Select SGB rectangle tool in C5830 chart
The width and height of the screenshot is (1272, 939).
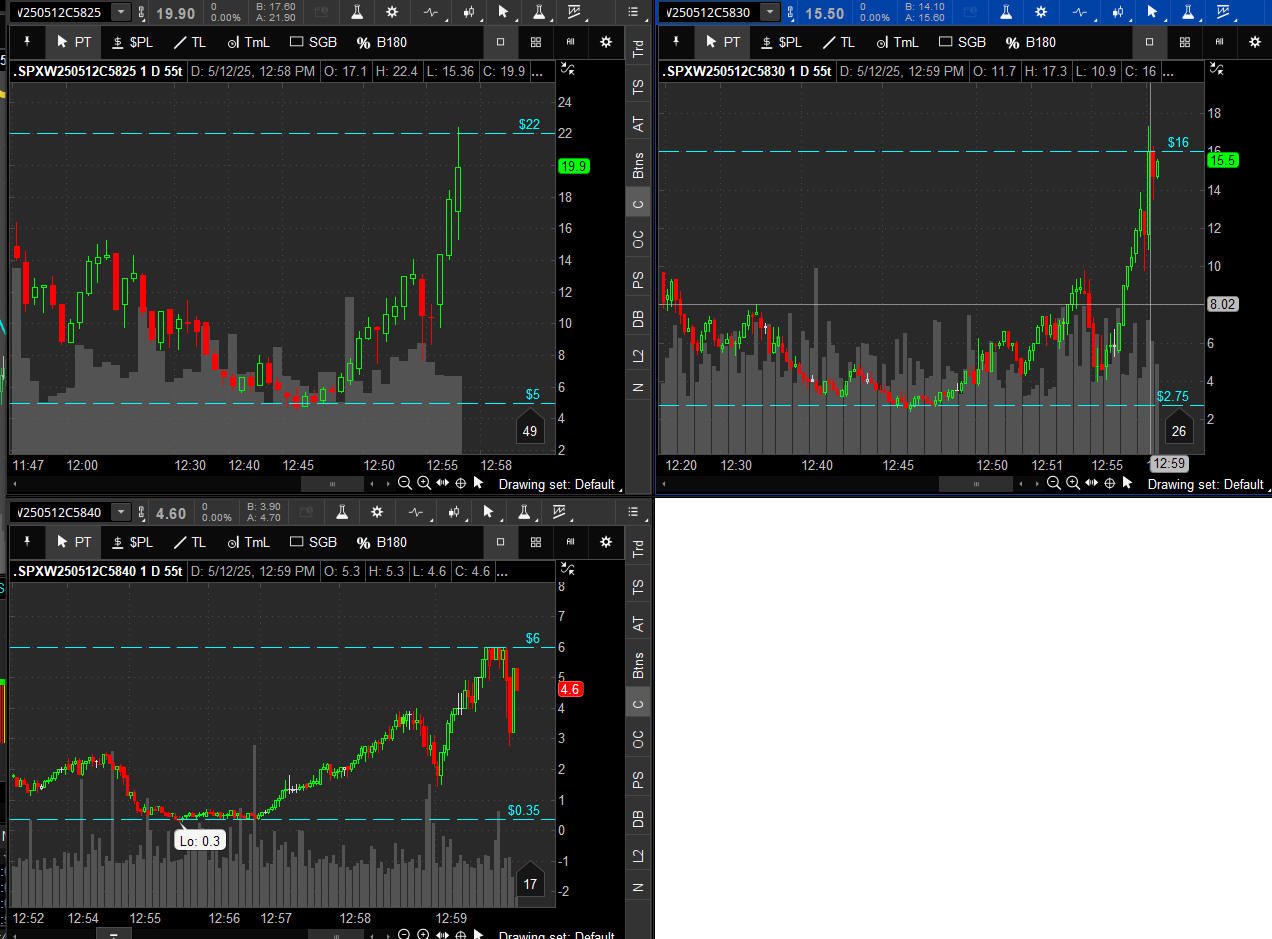pyautogui.click(x=961, y=42)
